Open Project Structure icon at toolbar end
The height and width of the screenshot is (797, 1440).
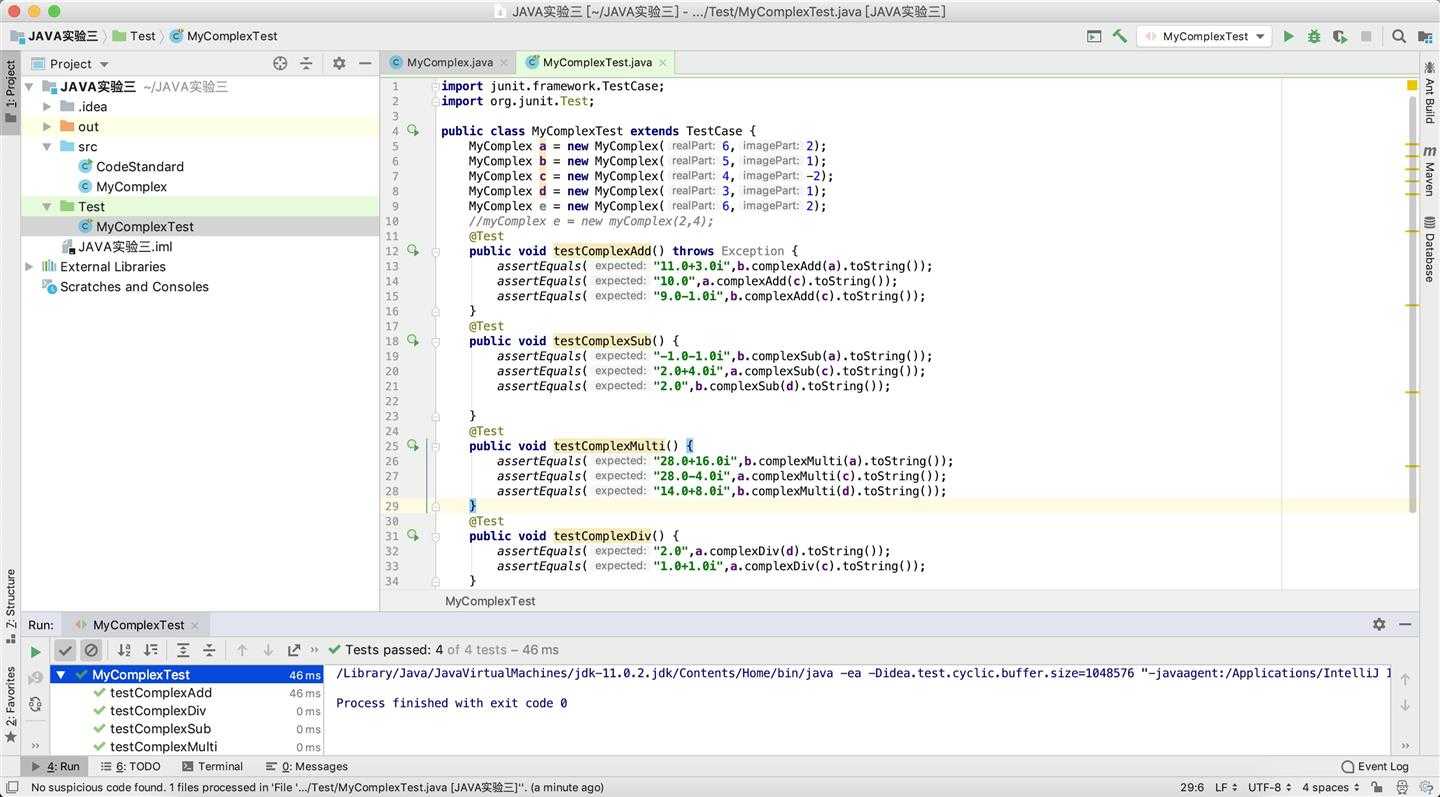point(1424,36)
